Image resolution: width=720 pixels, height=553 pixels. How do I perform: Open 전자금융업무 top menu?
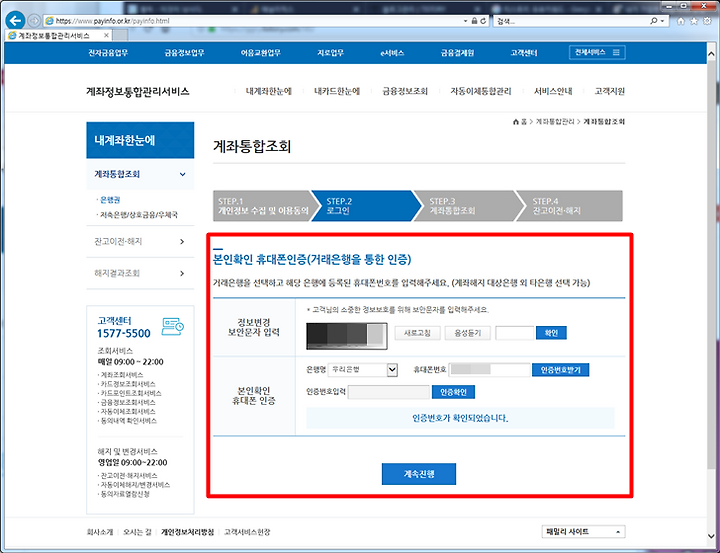108,53
